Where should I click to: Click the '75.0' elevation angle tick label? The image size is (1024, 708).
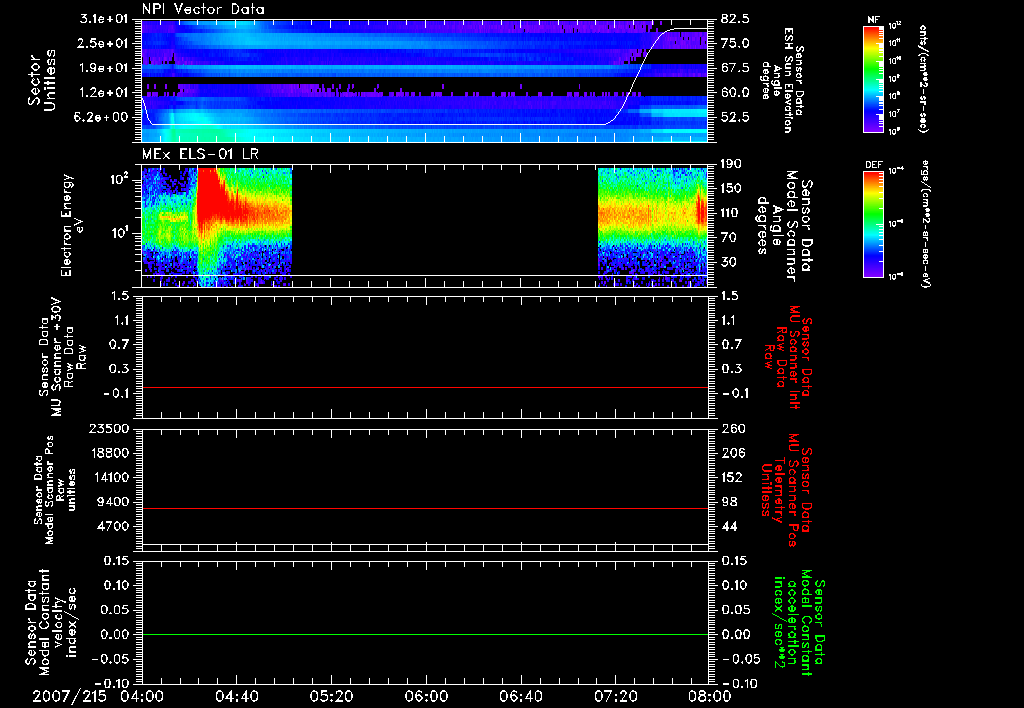coord(735,43)
